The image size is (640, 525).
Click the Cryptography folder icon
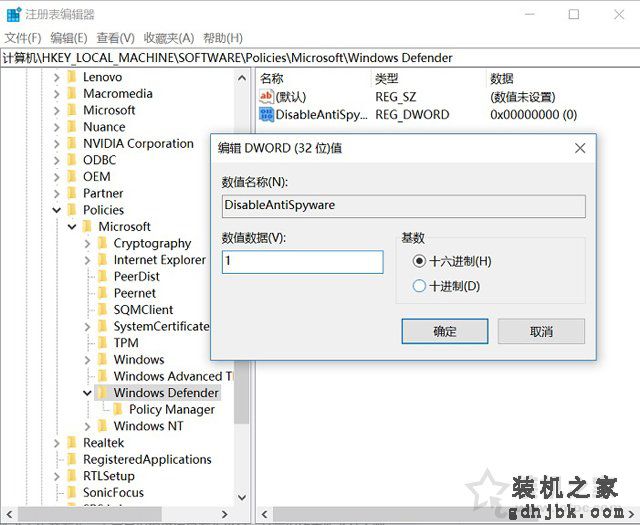(103, 243)
